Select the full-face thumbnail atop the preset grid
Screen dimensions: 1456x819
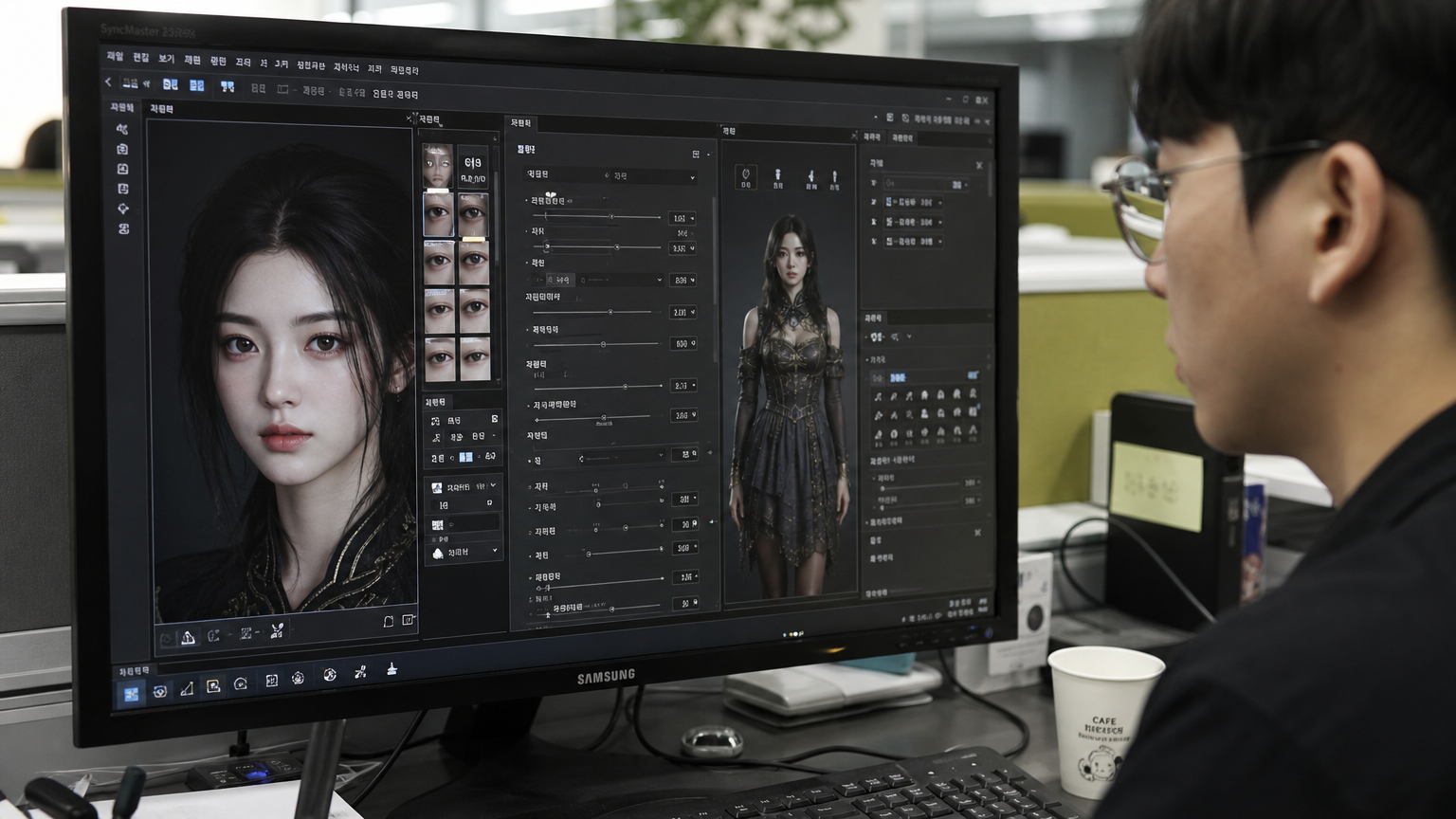437,166
